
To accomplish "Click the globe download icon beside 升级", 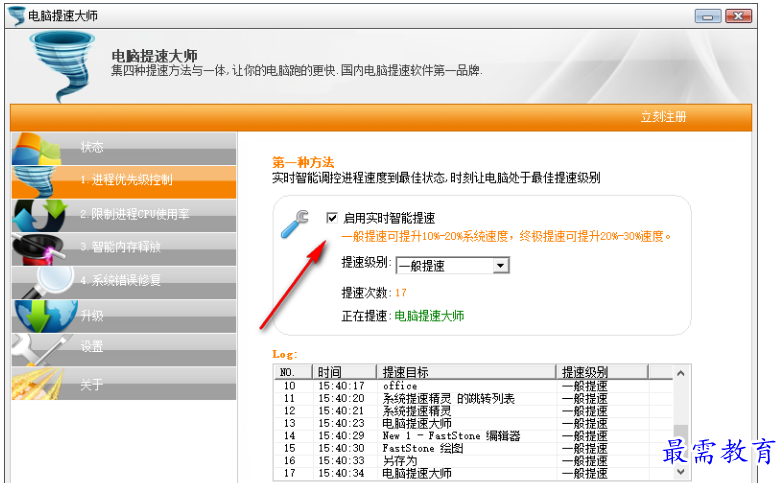I will coord(46,316).
